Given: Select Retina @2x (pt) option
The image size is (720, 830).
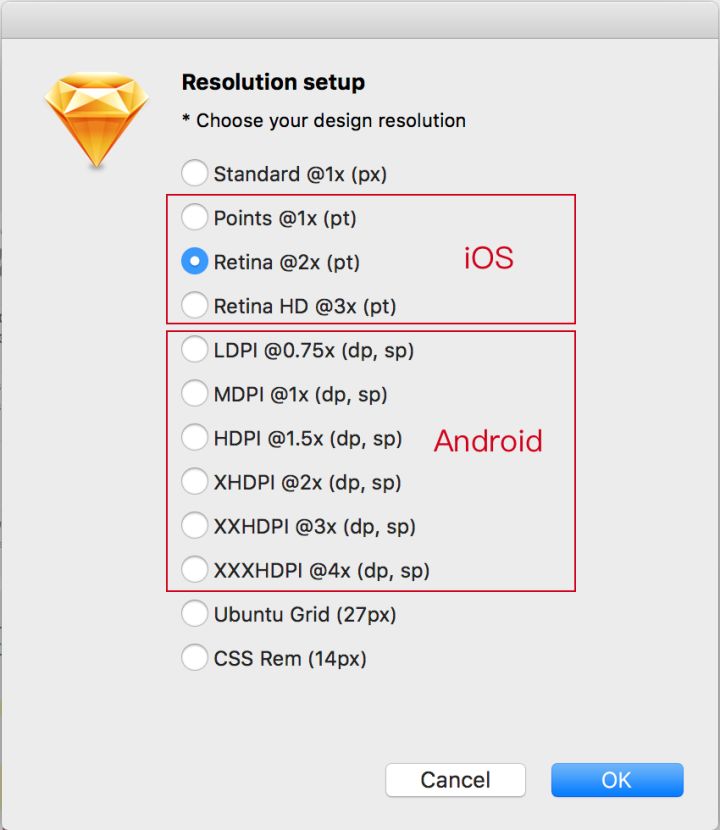Looking at the screenshot, I should (x=195, y=262).
